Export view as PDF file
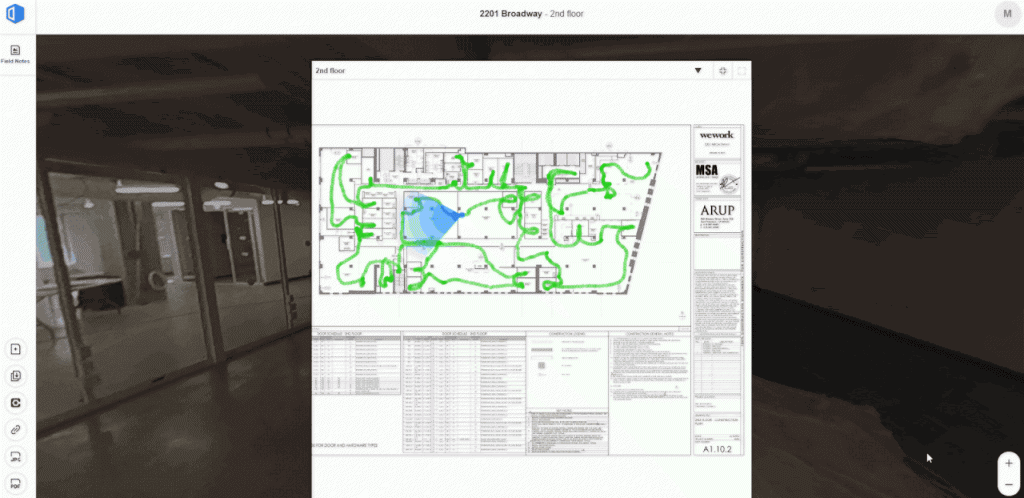Image resolution: width=1024 pixels, height=498 pixels. [x=17, y=483]
